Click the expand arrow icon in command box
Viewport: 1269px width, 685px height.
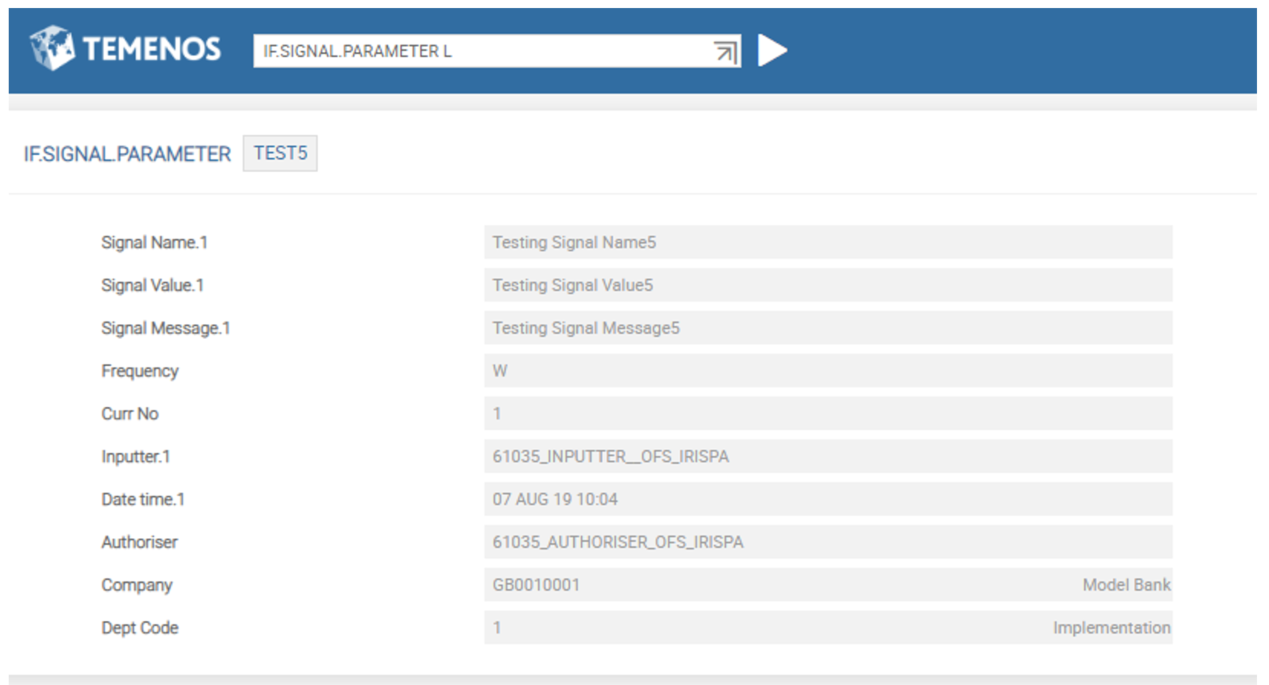point(726,52)
